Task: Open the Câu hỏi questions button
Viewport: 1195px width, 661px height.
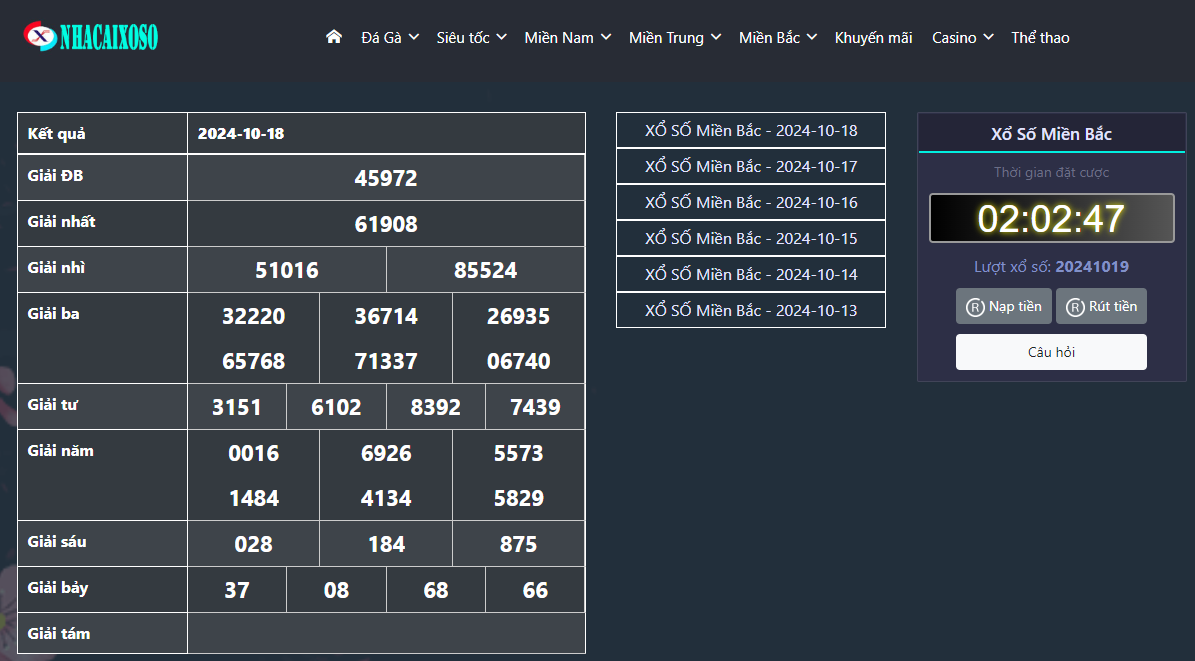Action: click(x=1051, y=352)
